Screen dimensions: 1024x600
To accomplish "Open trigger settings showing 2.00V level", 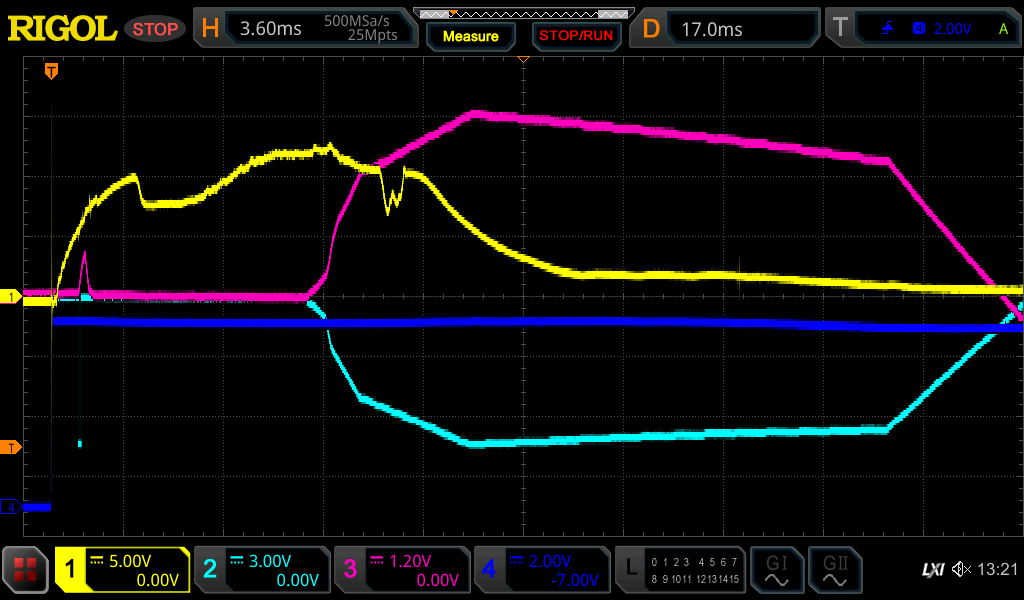I will (922, 29).
